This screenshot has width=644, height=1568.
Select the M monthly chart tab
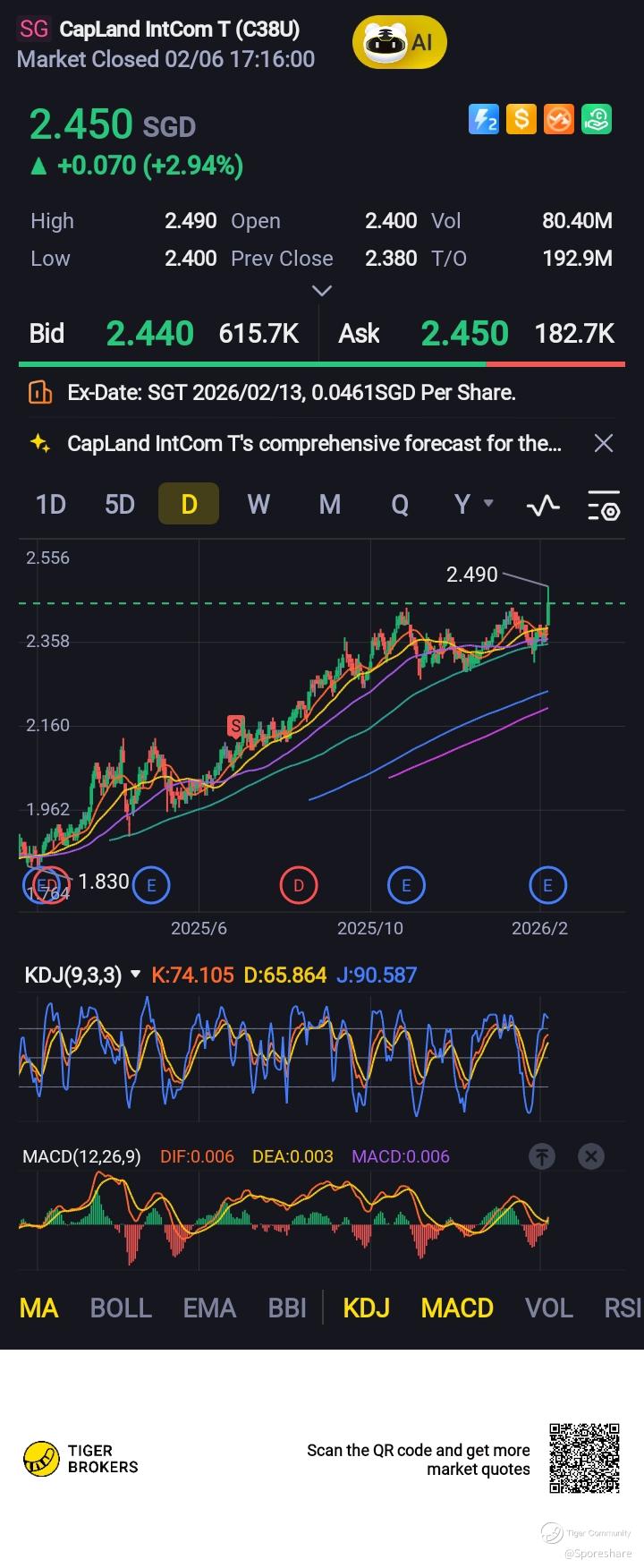(330, 505)
